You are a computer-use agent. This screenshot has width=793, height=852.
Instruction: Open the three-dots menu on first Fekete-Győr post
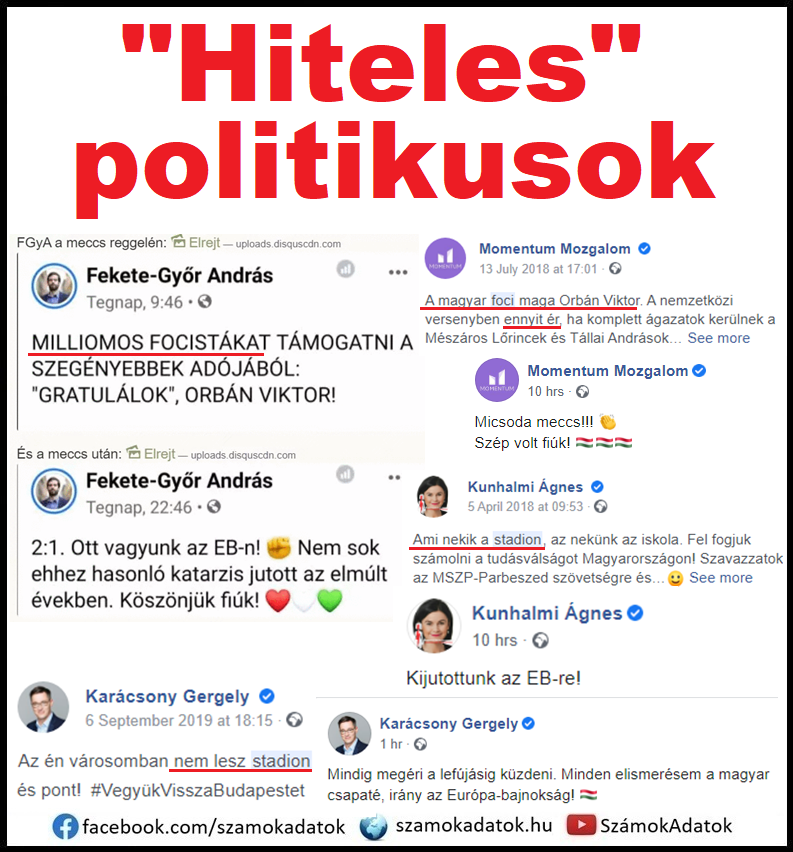pos(398,272)
